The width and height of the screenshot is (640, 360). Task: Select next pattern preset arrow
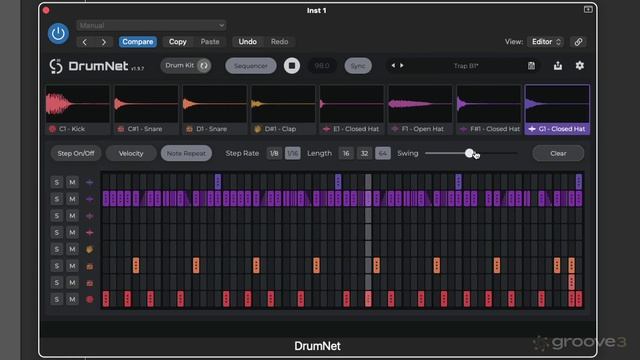(402, 65)
